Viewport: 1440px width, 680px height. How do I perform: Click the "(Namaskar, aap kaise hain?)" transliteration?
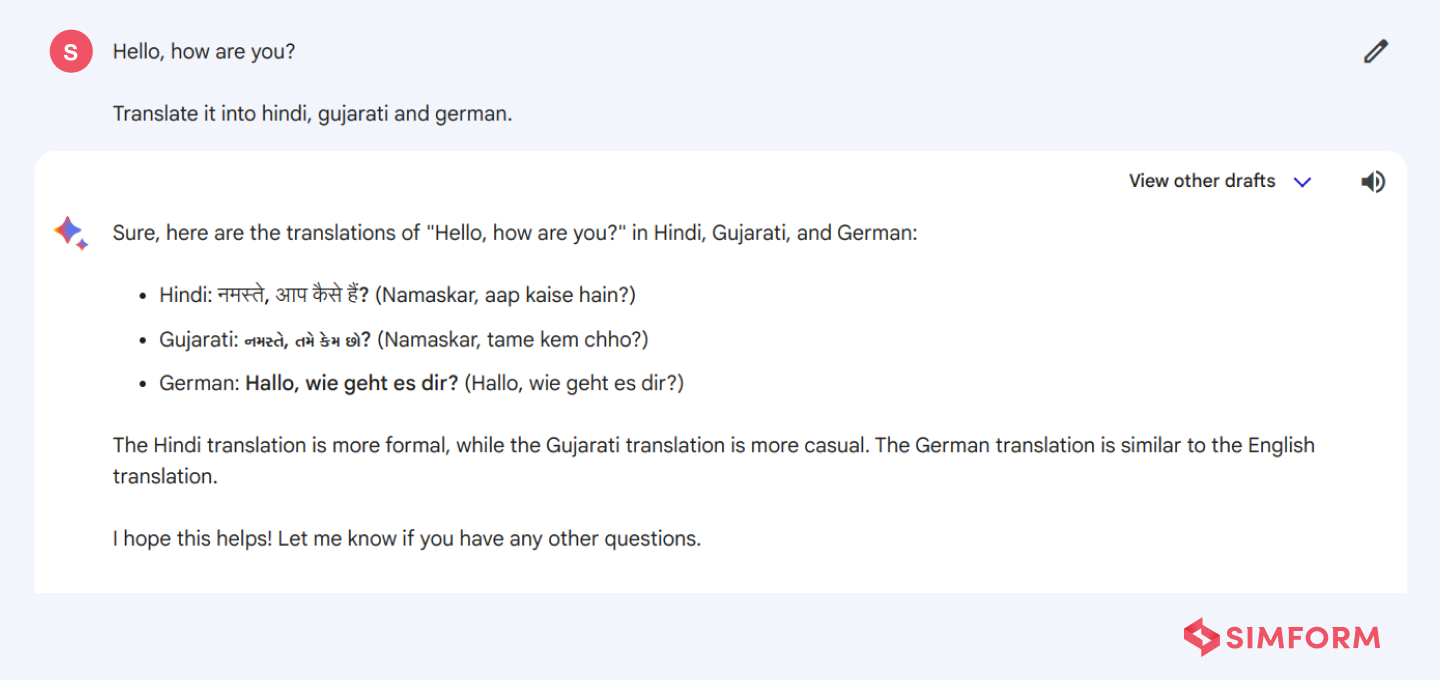pos(506,295)
